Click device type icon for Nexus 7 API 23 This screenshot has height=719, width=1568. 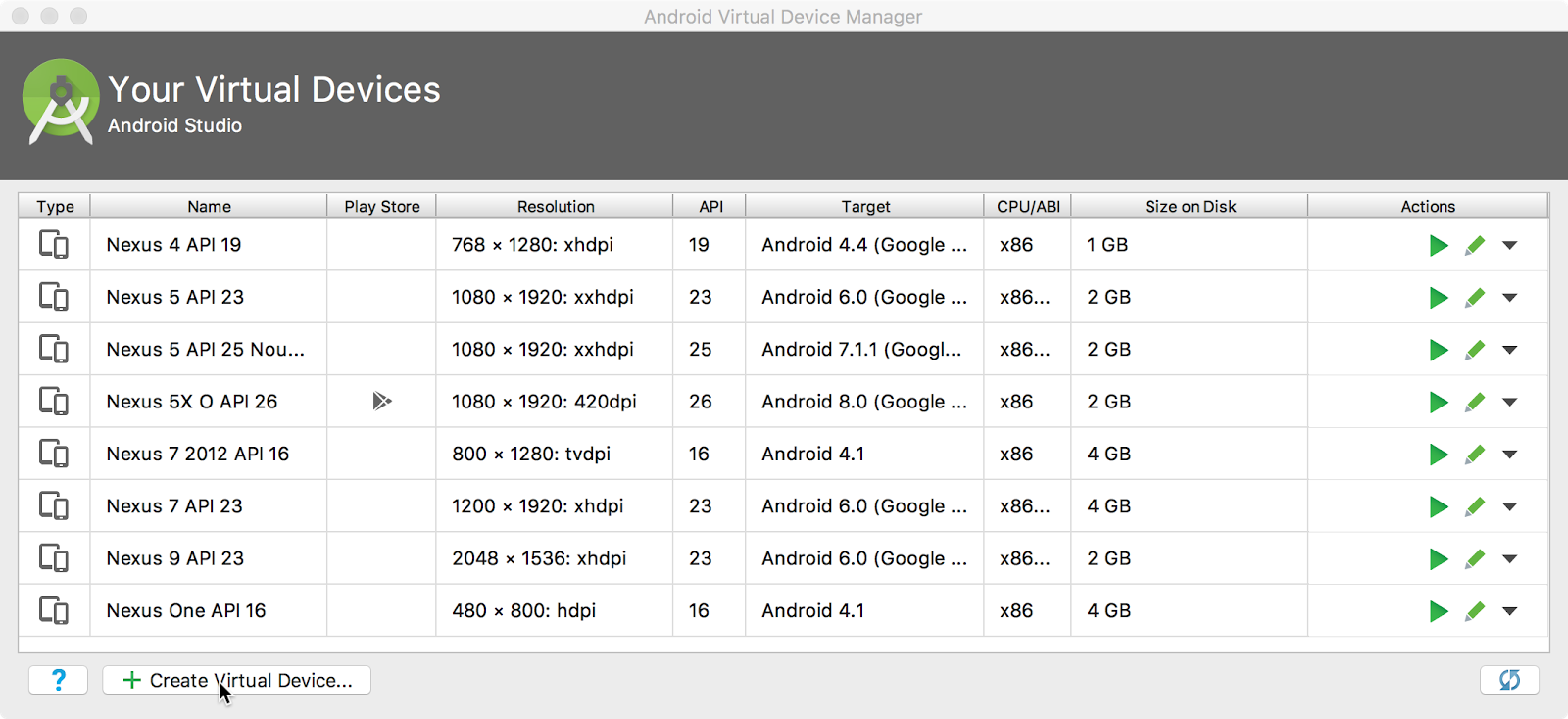54,506
